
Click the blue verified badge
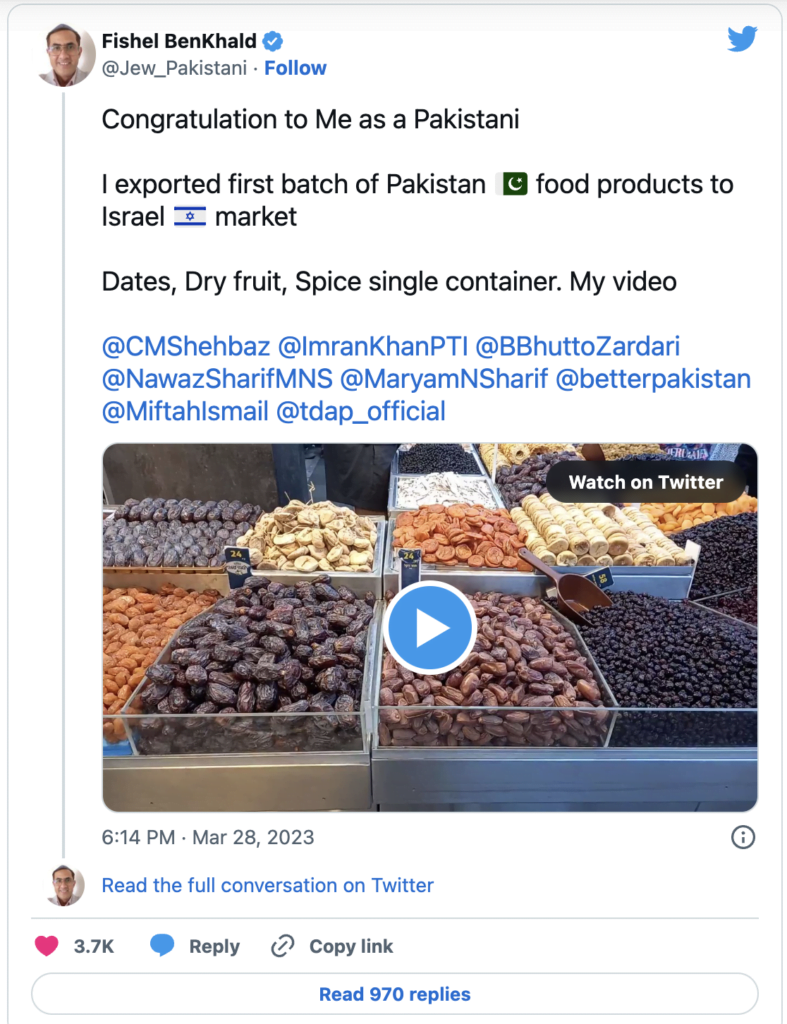272,41
